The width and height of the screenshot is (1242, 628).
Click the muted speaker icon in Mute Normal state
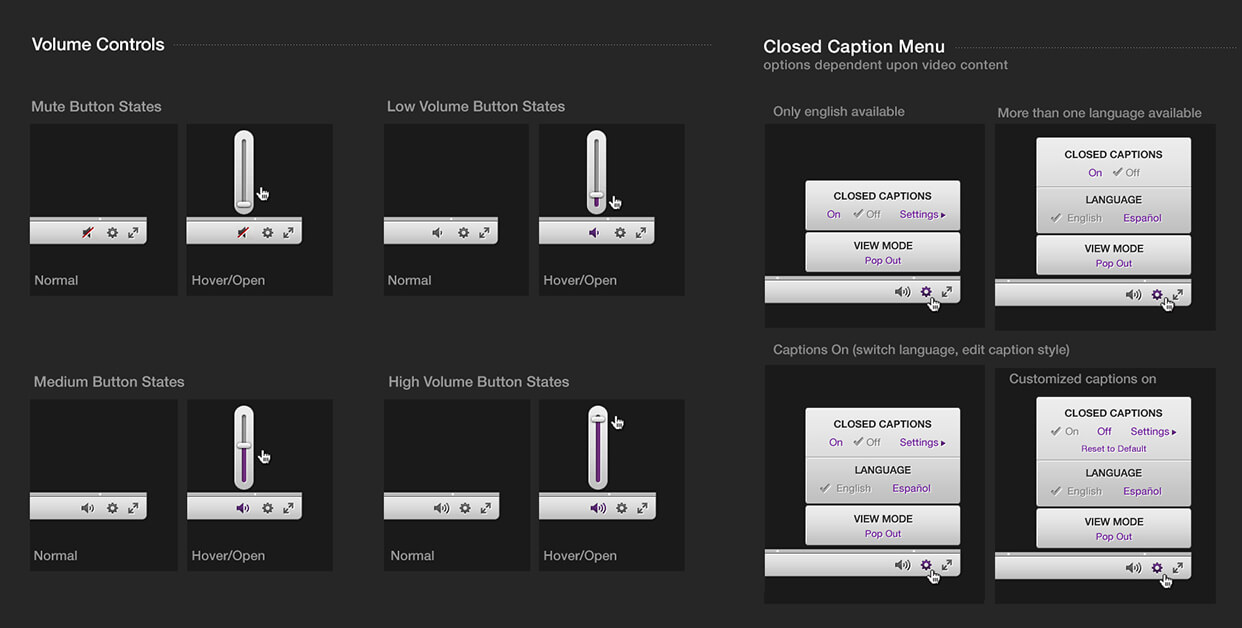pyautogui.click(x=87, y=230)
